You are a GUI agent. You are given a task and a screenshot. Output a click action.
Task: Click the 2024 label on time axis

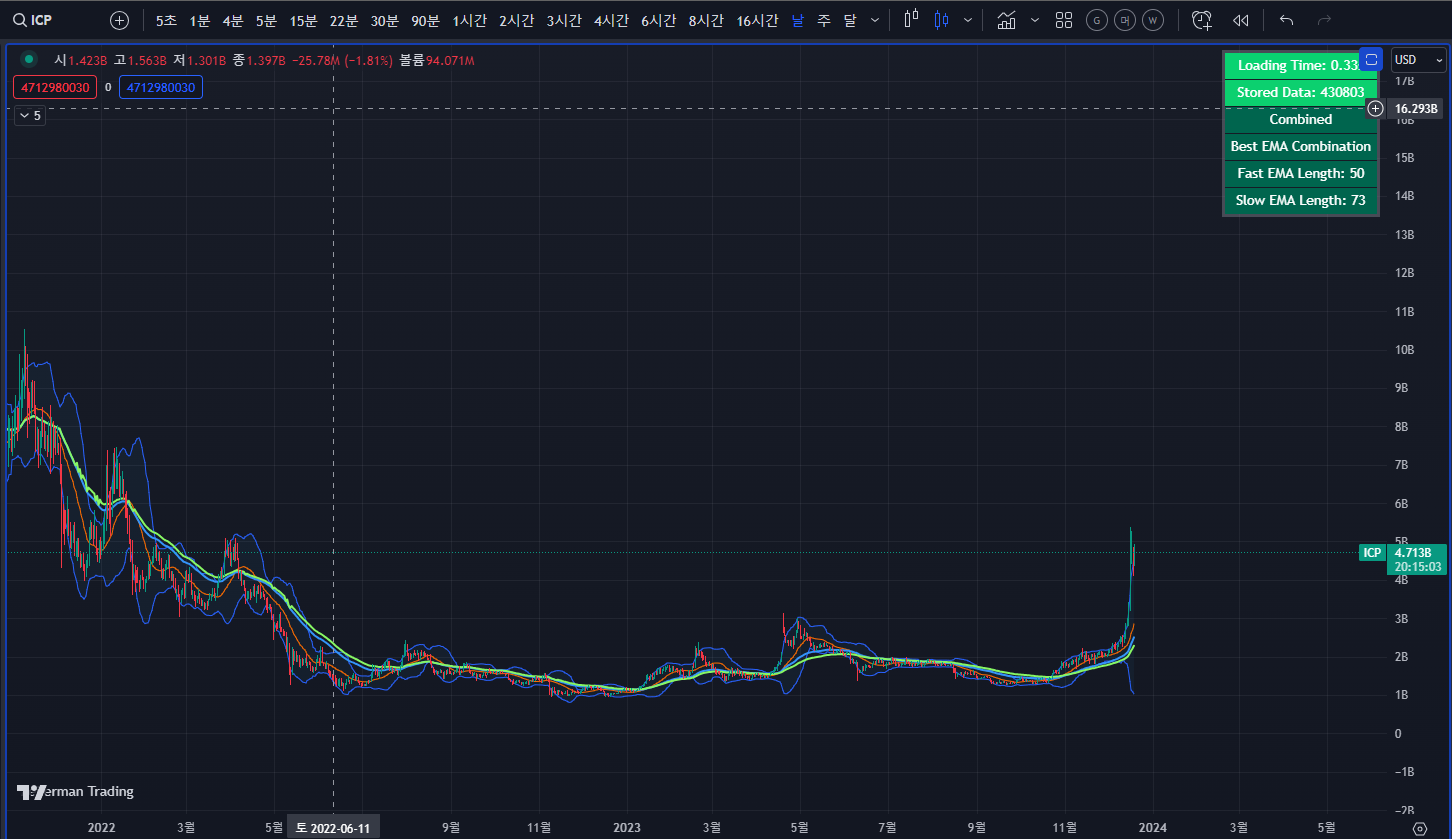coord(1153,828)
